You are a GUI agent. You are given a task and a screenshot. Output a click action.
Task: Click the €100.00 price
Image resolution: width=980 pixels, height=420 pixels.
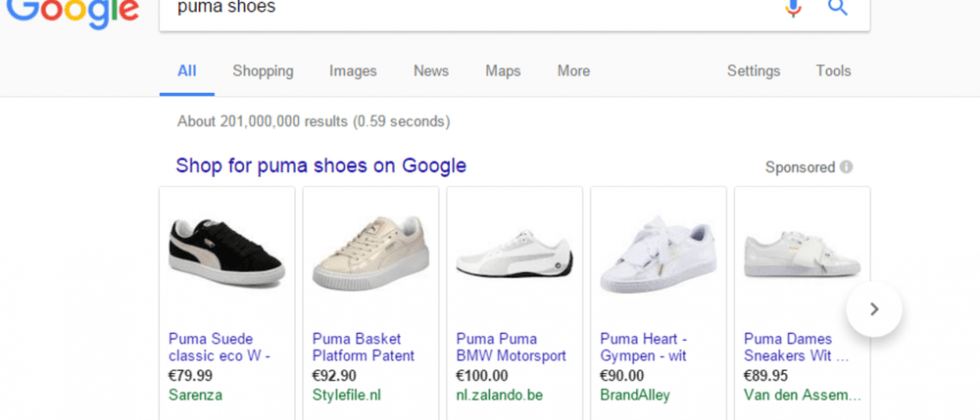coord(482,376)
